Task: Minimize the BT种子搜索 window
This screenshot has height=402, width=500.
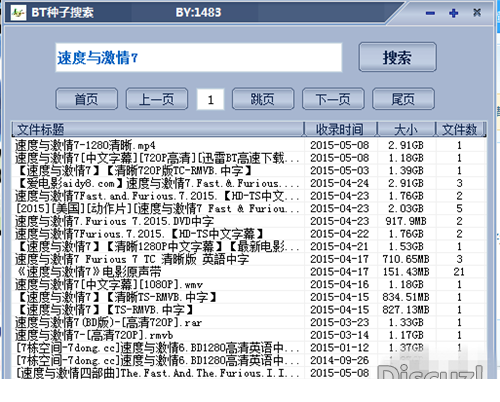Action: click(x=430, y=13)
